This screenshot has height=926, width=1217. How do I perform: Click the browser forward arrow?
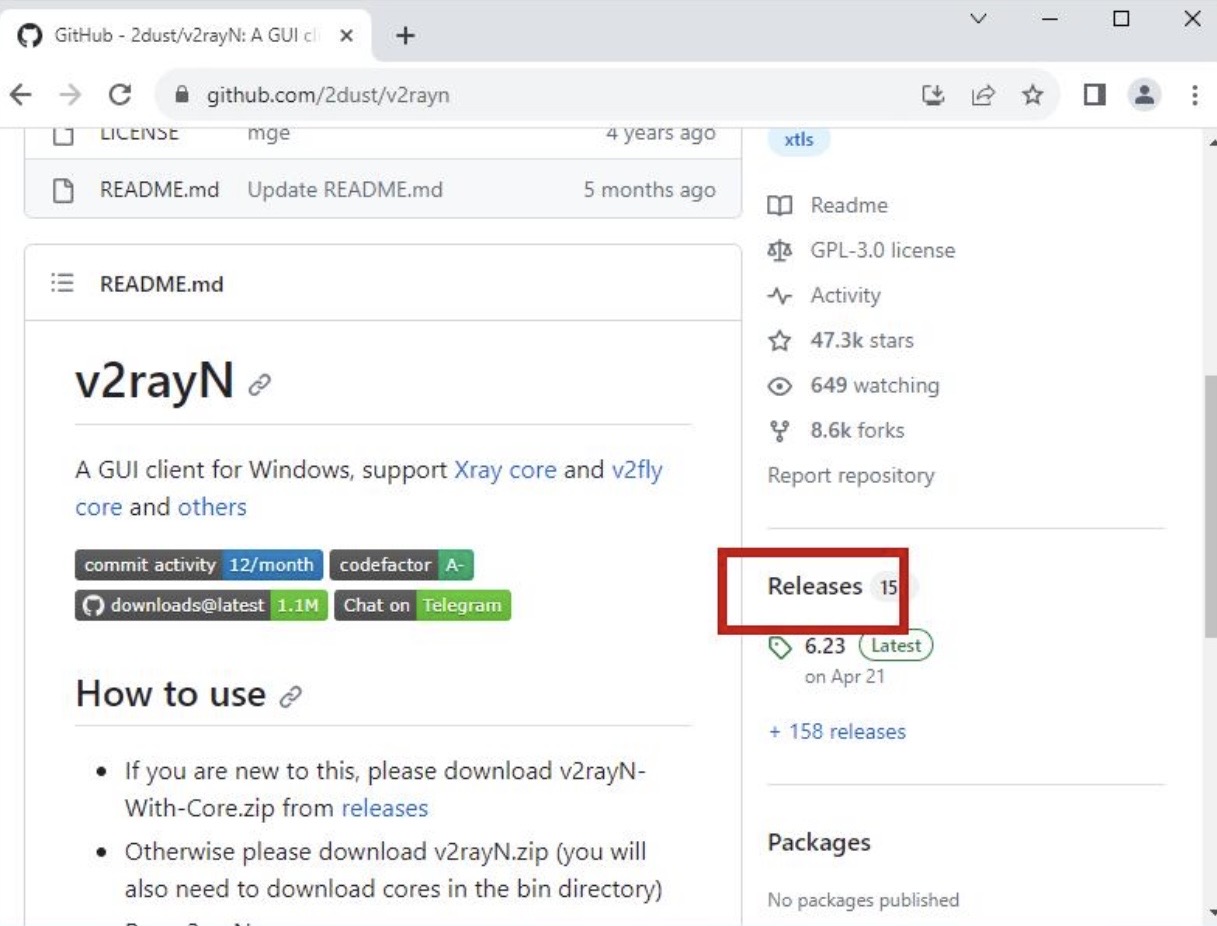[70, 95]
